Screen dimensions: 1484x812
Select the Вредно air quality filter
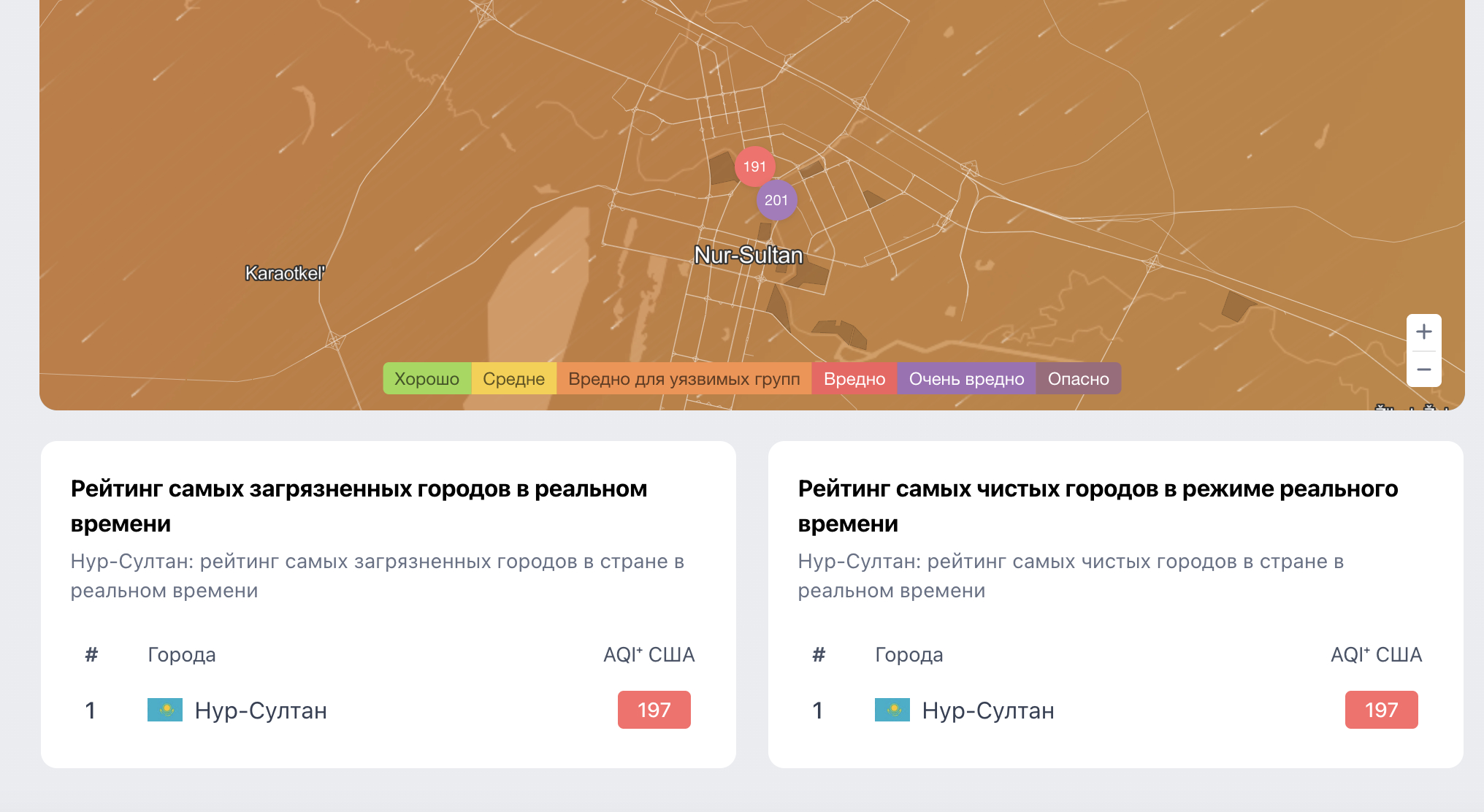coord(854,378)
